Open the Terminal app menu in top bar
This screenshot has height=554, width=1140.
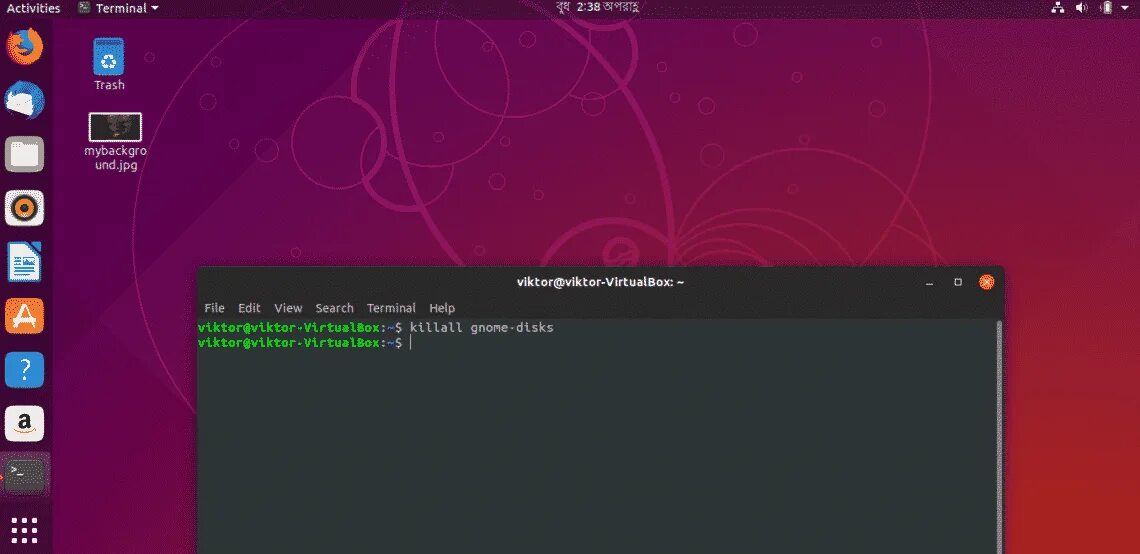[118, 9]
